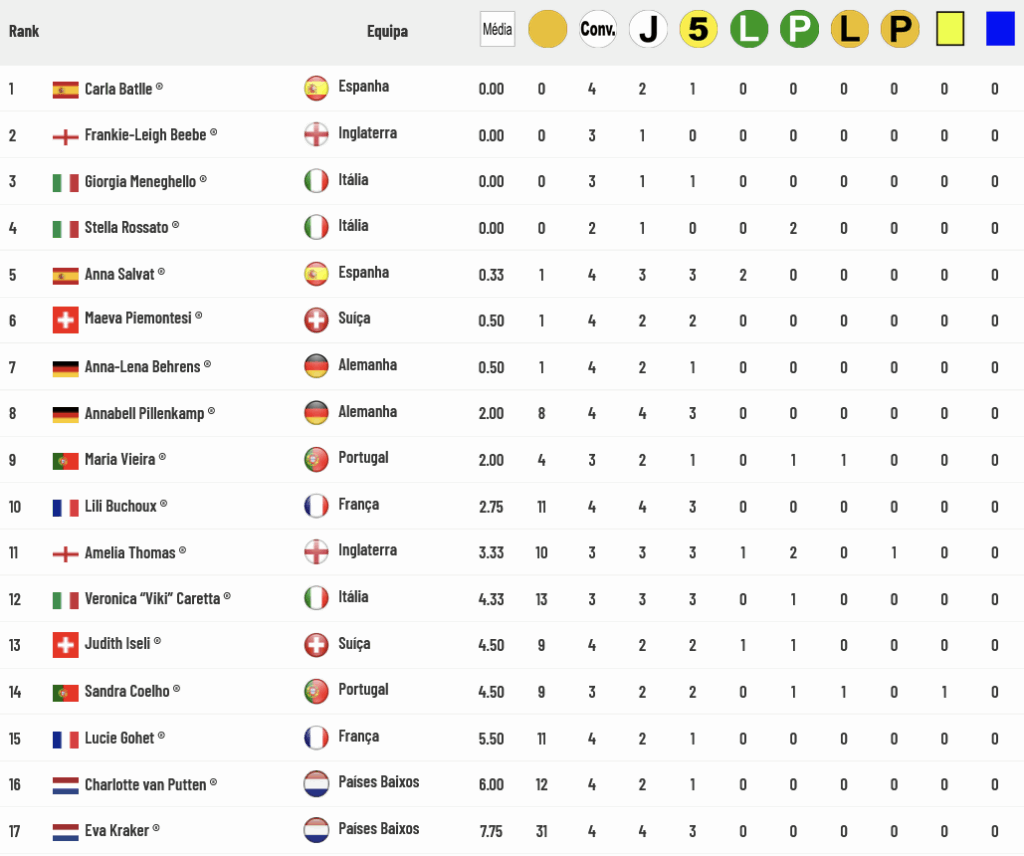Image resolution: width=1024 pixels, height=856 pixels.
Task: Click the yellow card column swatch
Action: [x=950, y=29]
